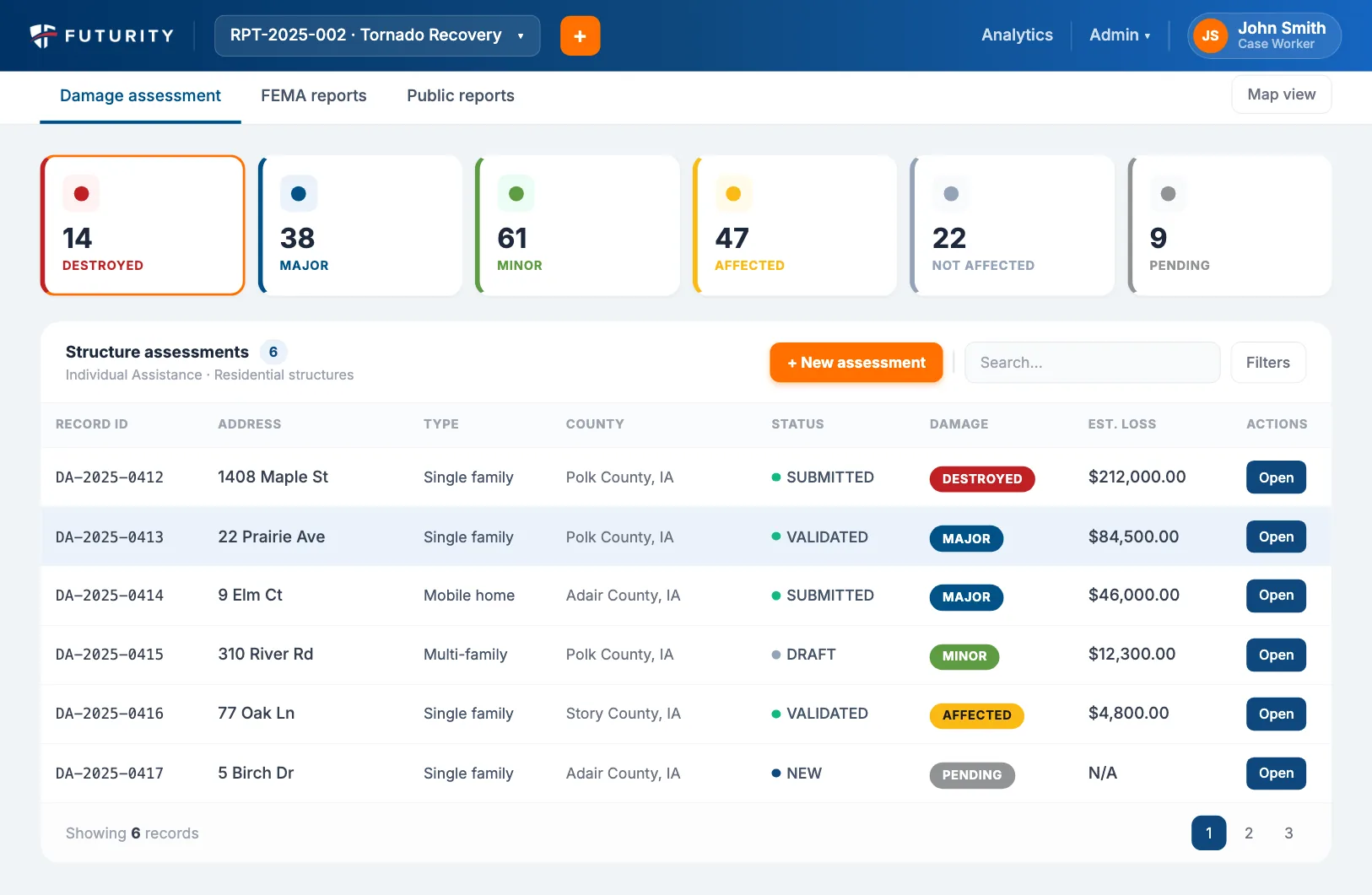Select the Pending gray dot icon
1372x895 pixels.
(1168, 194)
